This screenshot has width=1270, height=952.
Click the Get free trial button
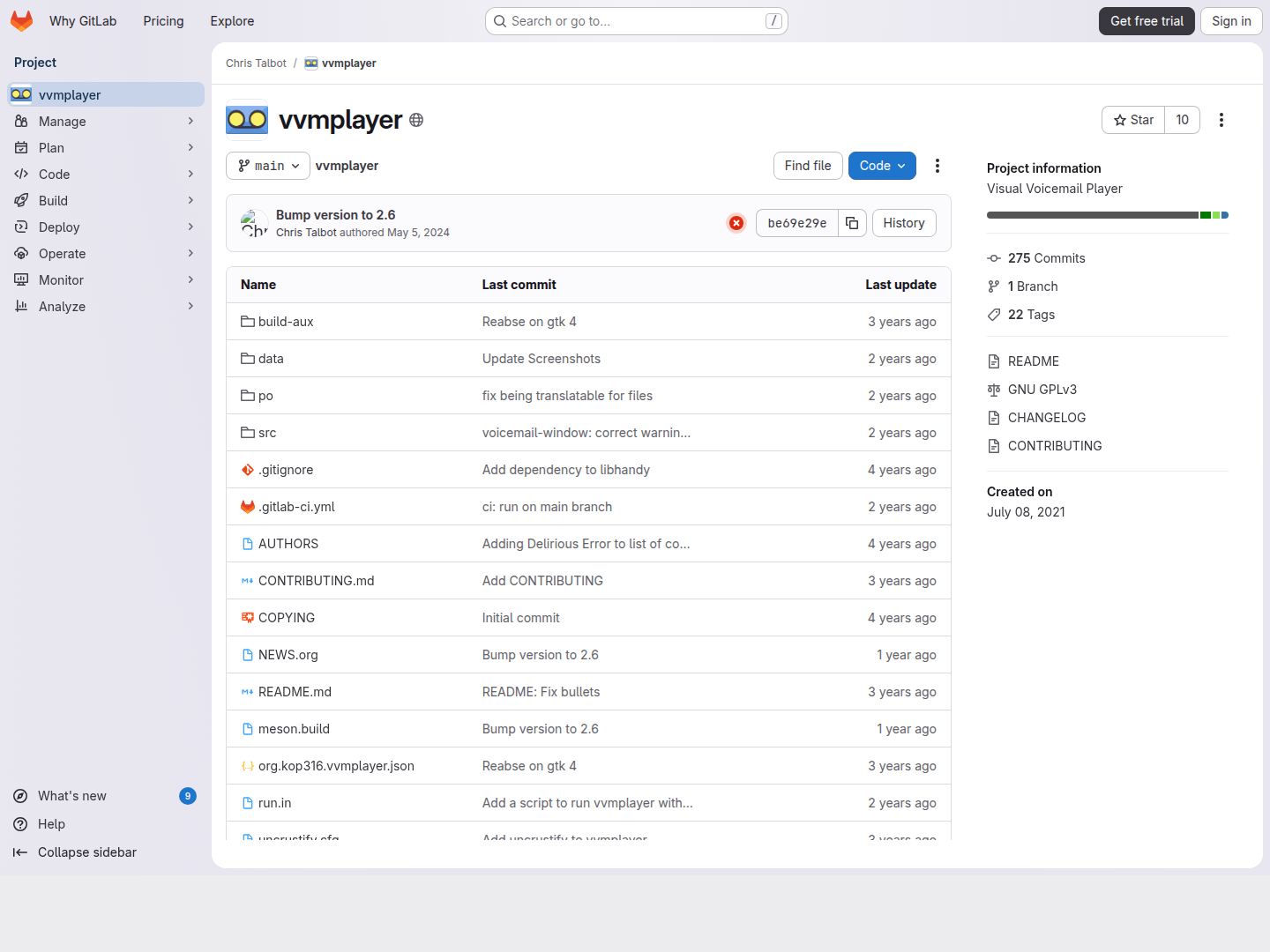point(1147,21)
